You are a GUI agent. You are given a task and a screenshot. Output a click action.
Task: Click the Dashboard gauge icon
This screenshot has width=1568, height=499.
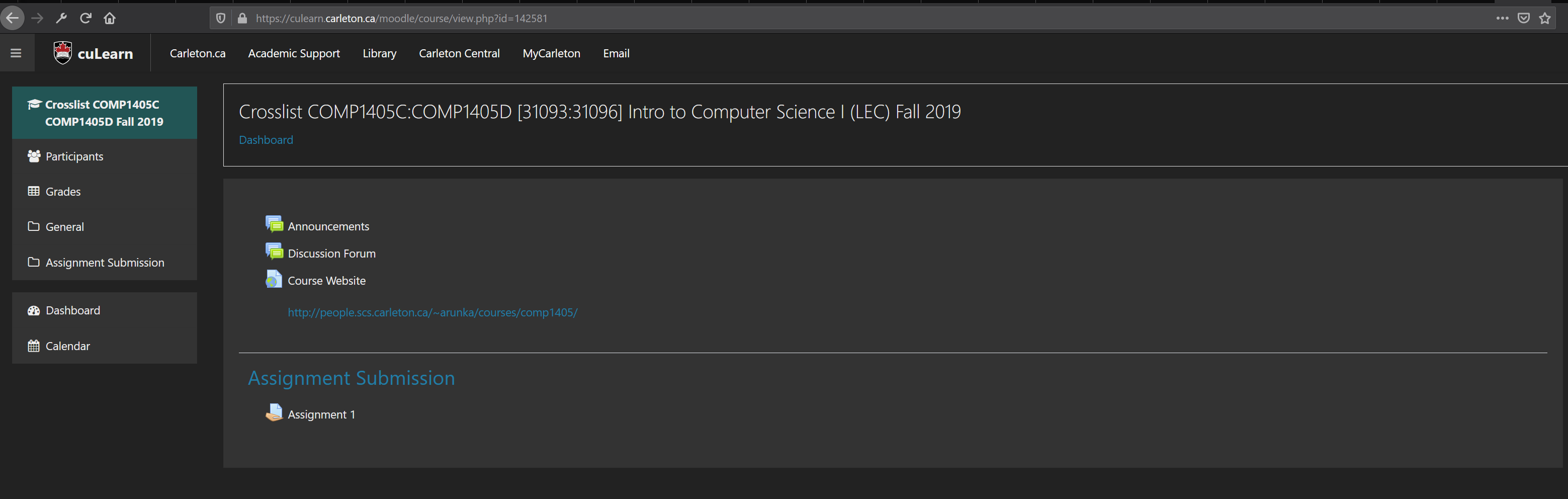pos(34,310)
